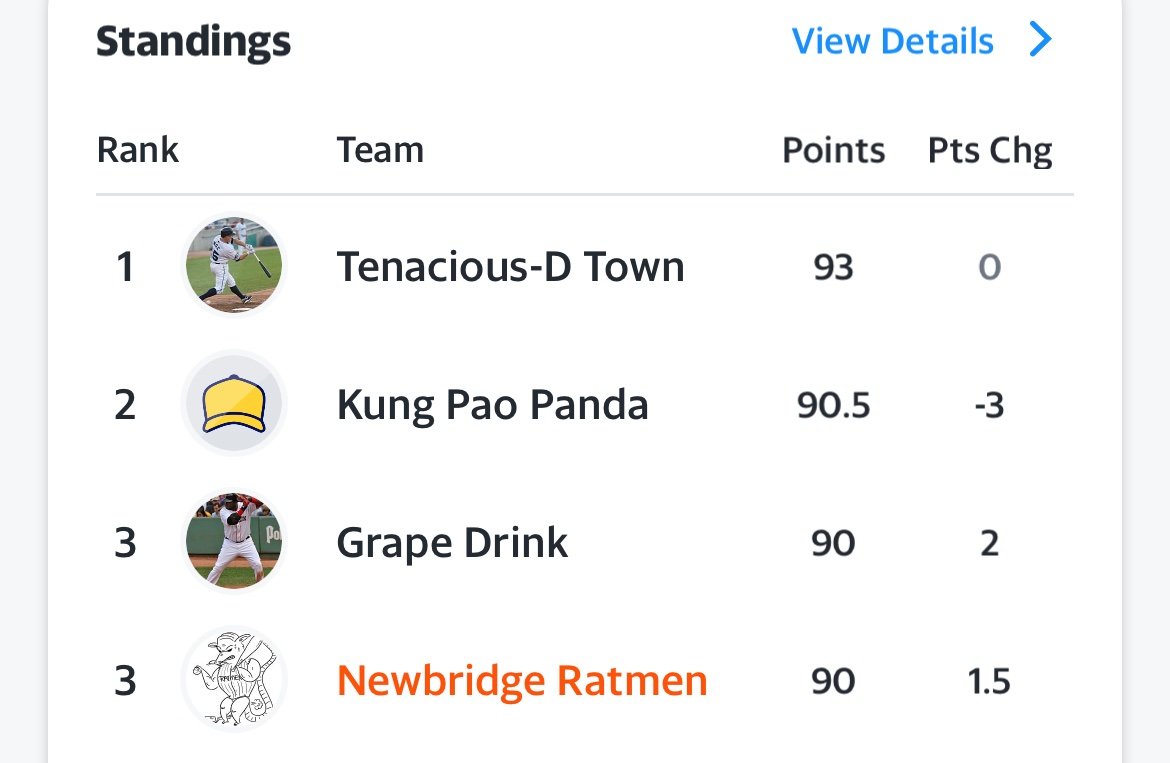Select the Kung Pao Panda team name

tap(492, 405)
